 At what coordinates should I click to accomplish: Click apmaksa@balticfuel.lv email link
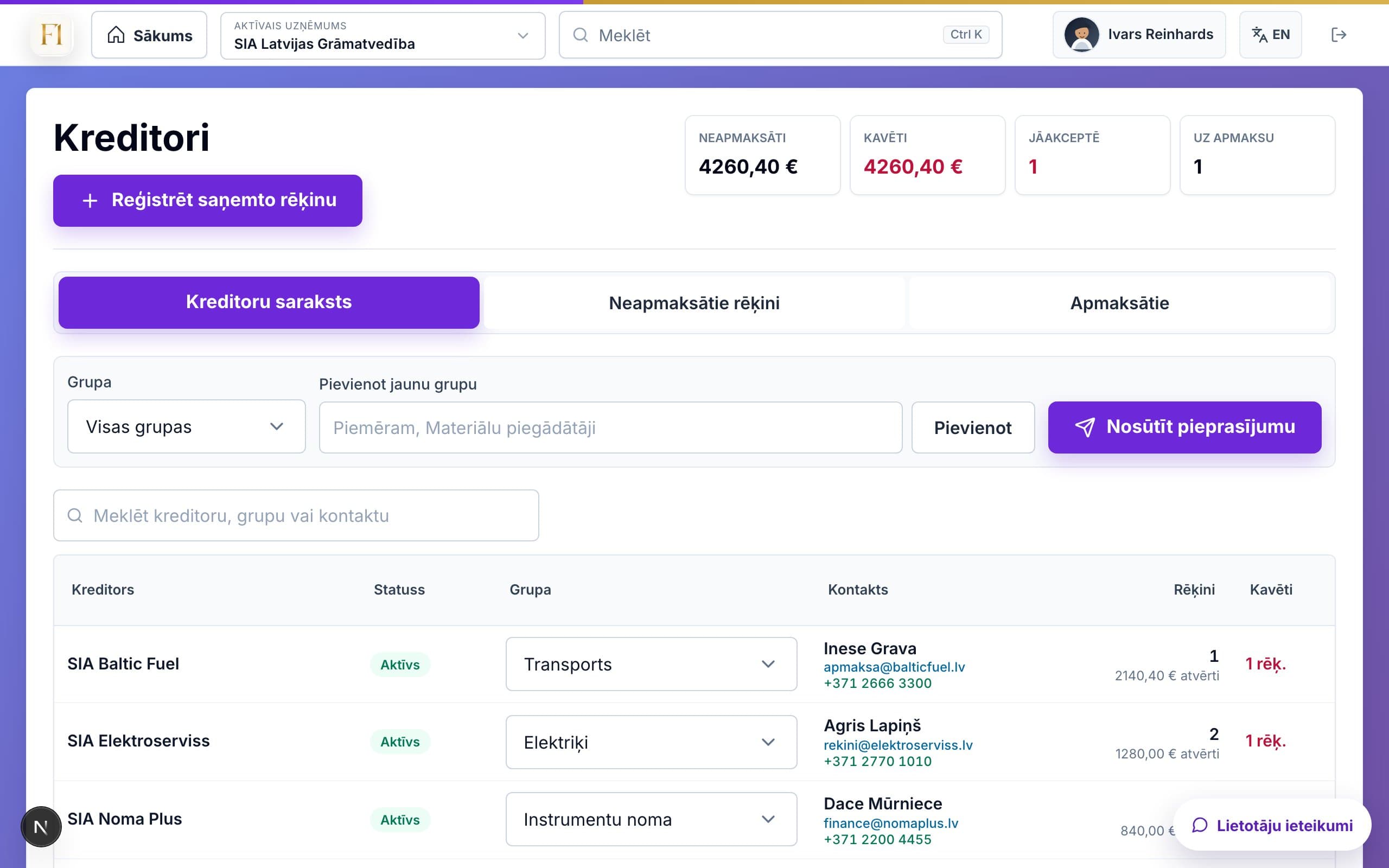894,667
